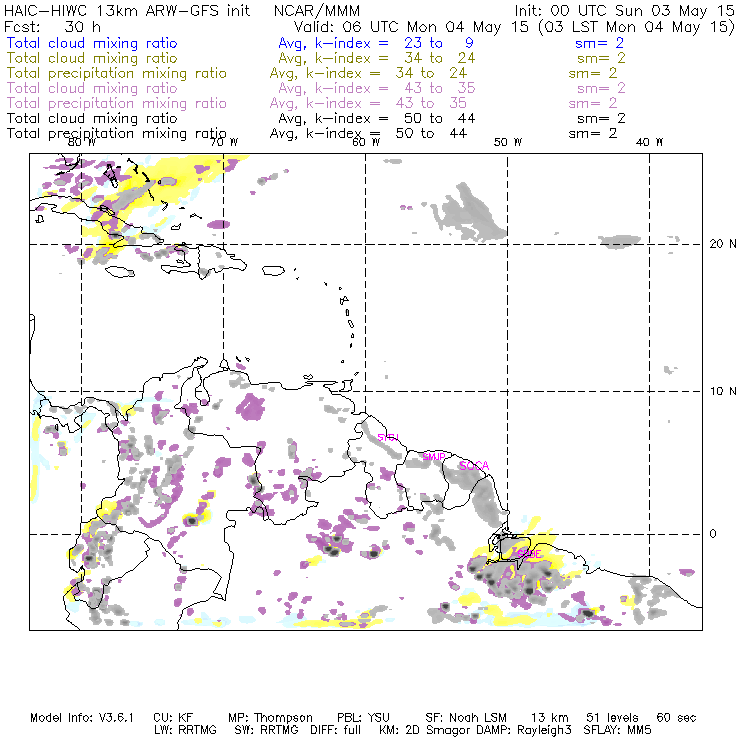The image size is (740, 740).
Task: Click 'Valid: 06 UTC Mon 04 May 15' text
Action: [411, 26]
